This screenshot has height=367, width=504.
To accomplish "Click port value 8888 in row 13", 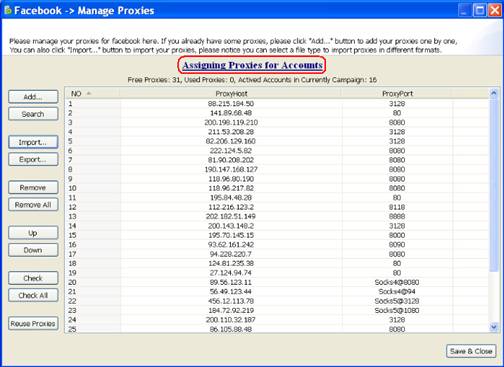I will click(x=397, y=216).
